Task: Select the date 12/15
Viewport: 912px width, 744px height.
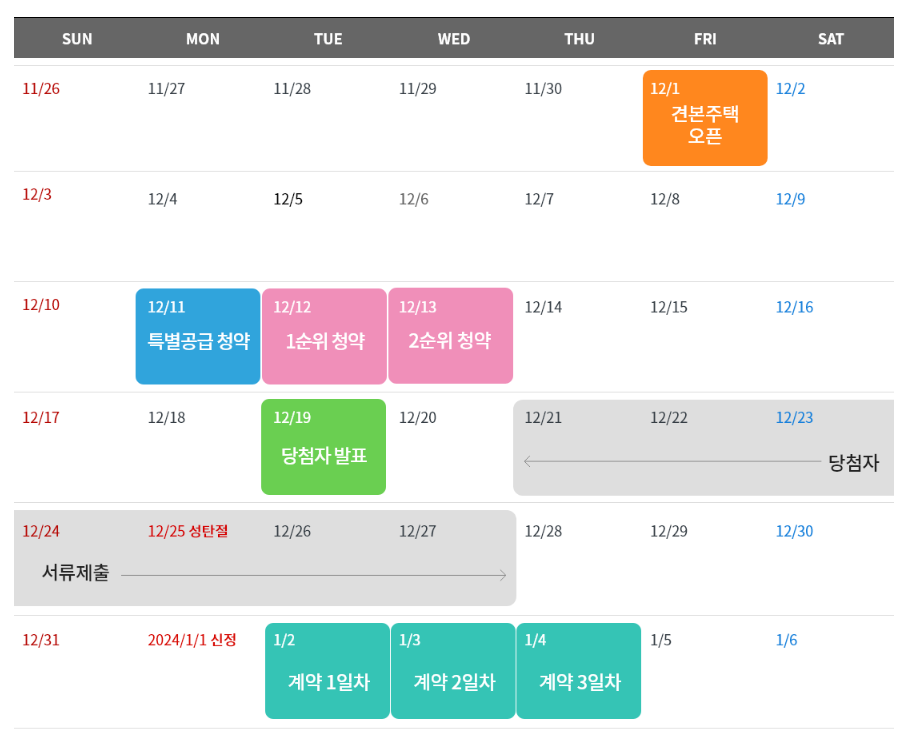Action: click(669, 307)
